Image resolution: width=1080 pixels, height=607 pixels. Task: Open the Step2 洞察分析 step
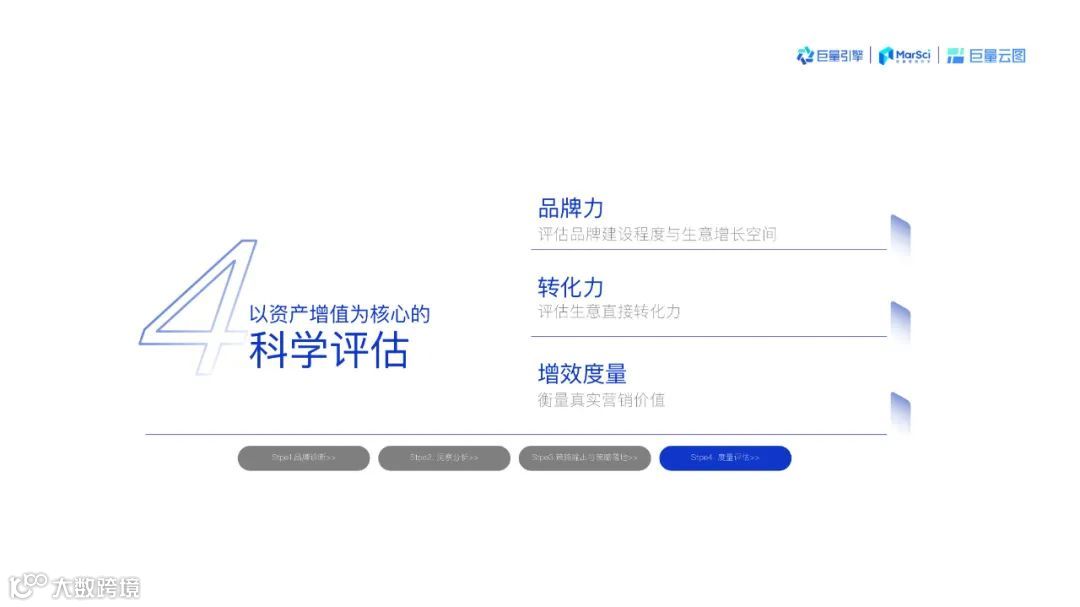tap(444, 457)
